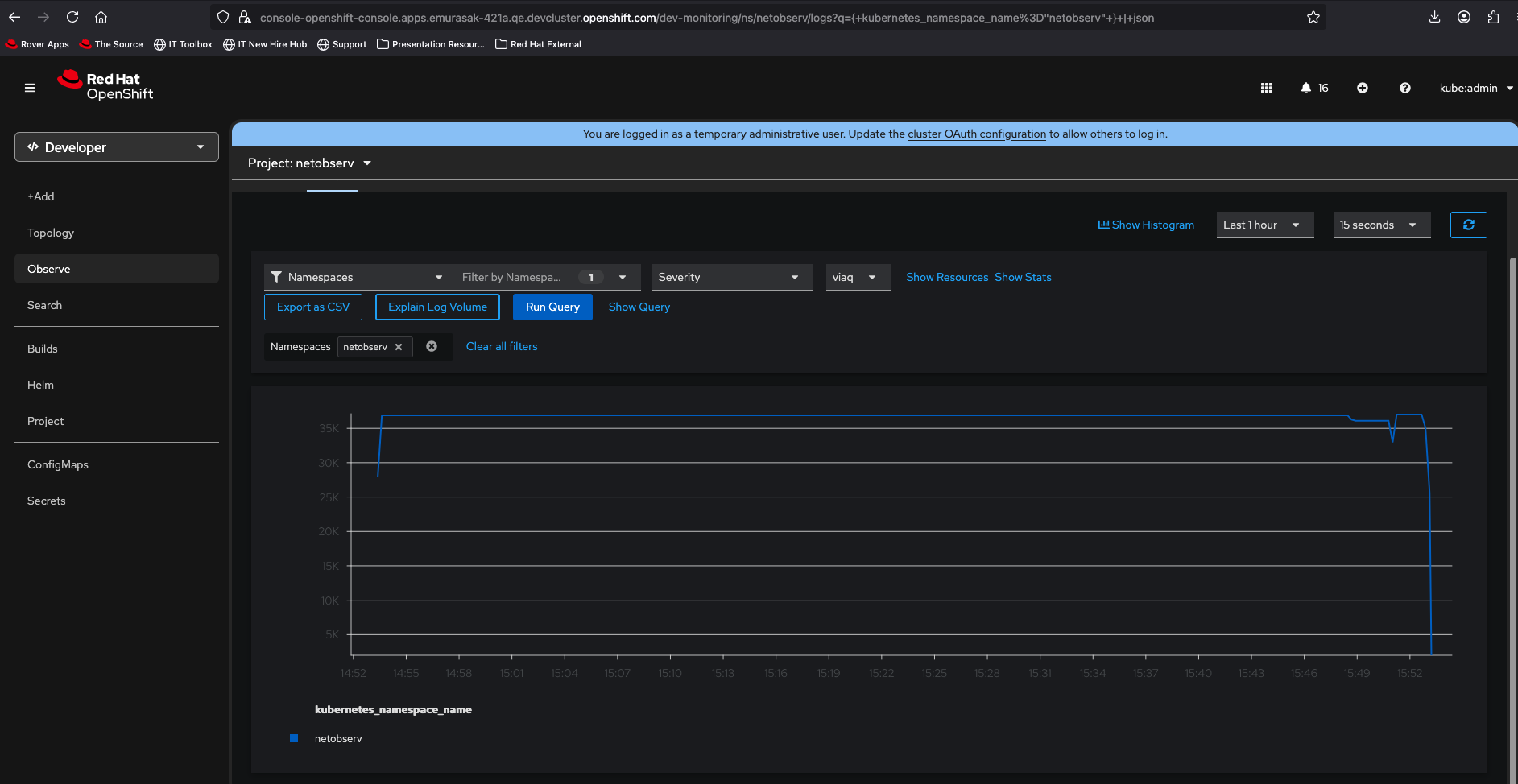Clear the Namespaces filter group
This screenshot has height=784, width=1518.
click(x=432, y=346)
